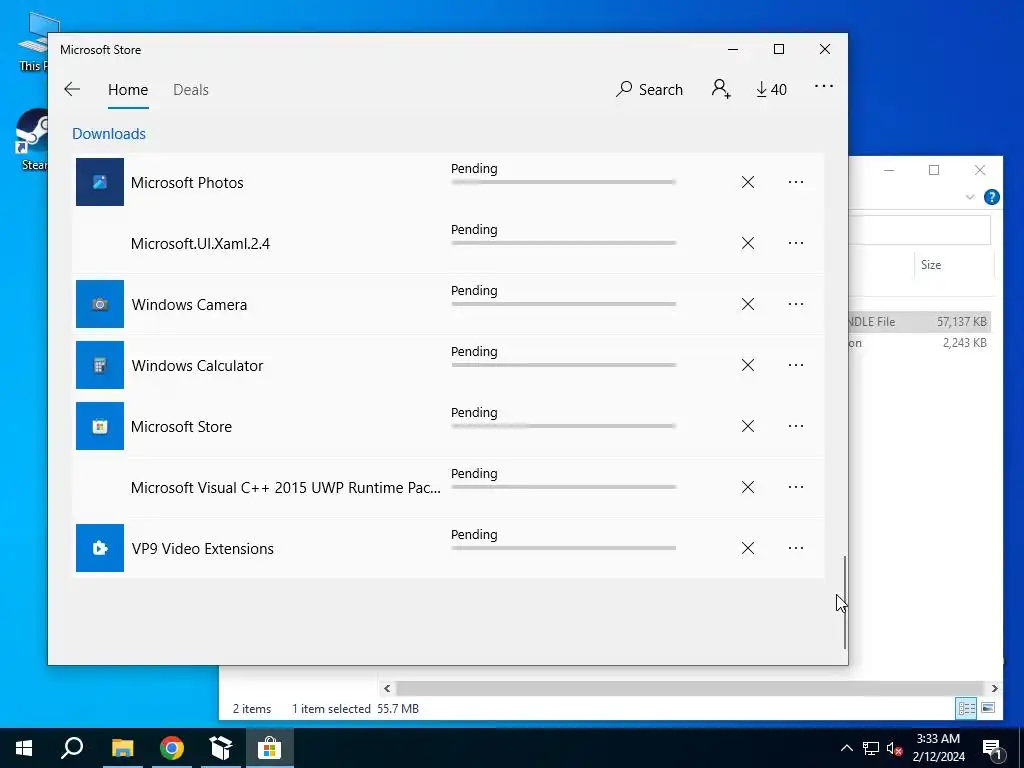
Task: Open the Home tab in Microsoft Store
Action: tap(128, 89)
